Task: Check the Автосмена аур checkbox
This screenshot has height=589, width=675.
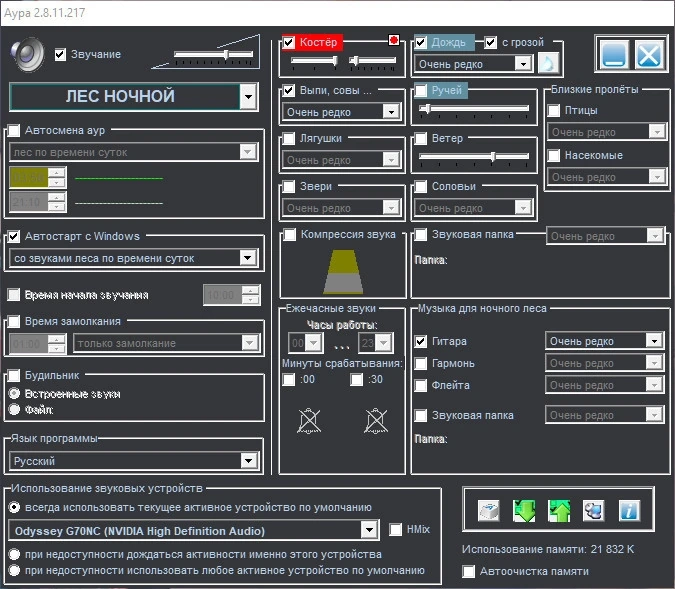Action: point(14,130)
